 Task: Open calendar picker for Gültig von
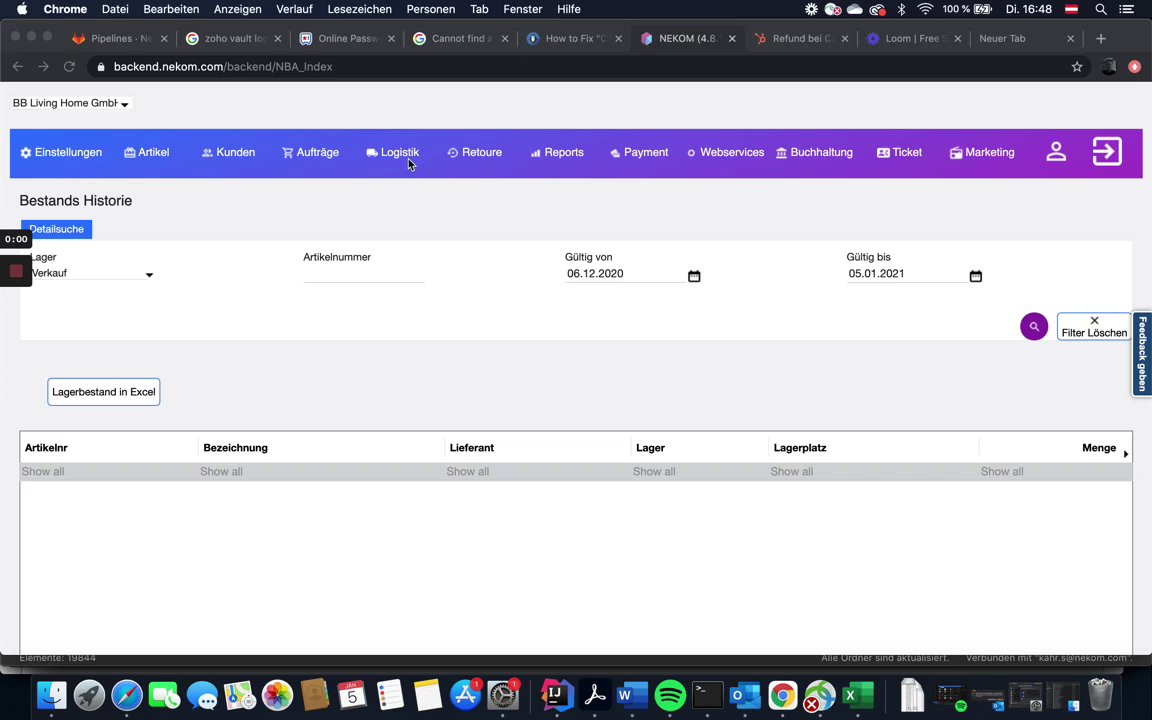(x=694, y=276)
